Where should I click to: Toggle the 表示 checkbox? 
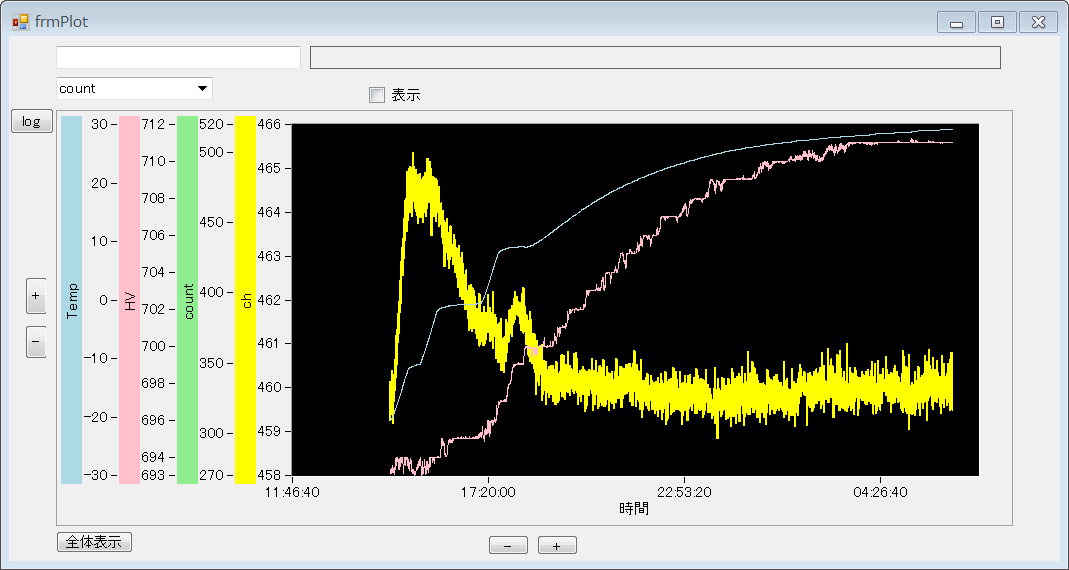[x=377, y=95]
